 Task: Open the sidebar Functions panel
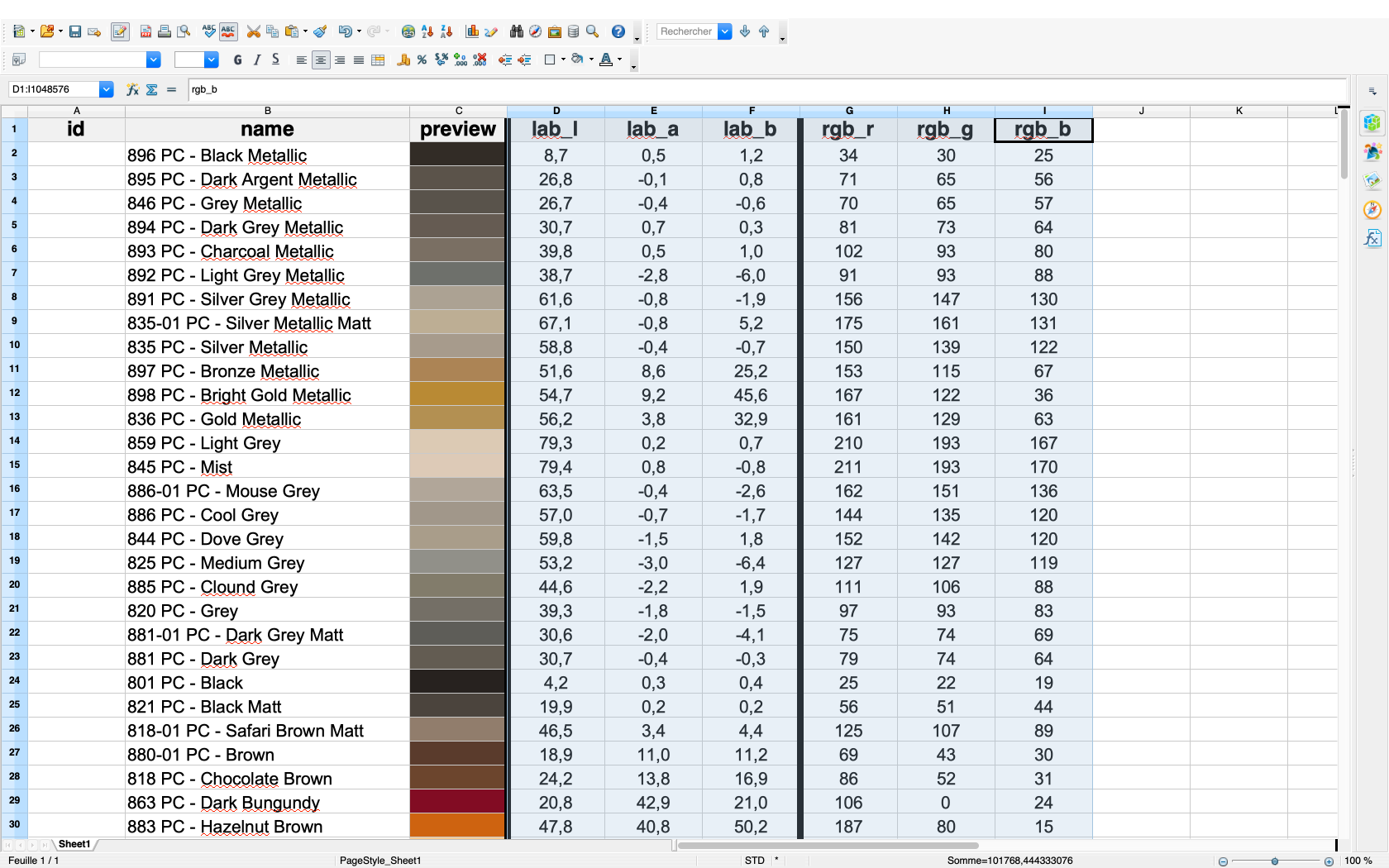pyautogui.click(x=1372, y=238)
